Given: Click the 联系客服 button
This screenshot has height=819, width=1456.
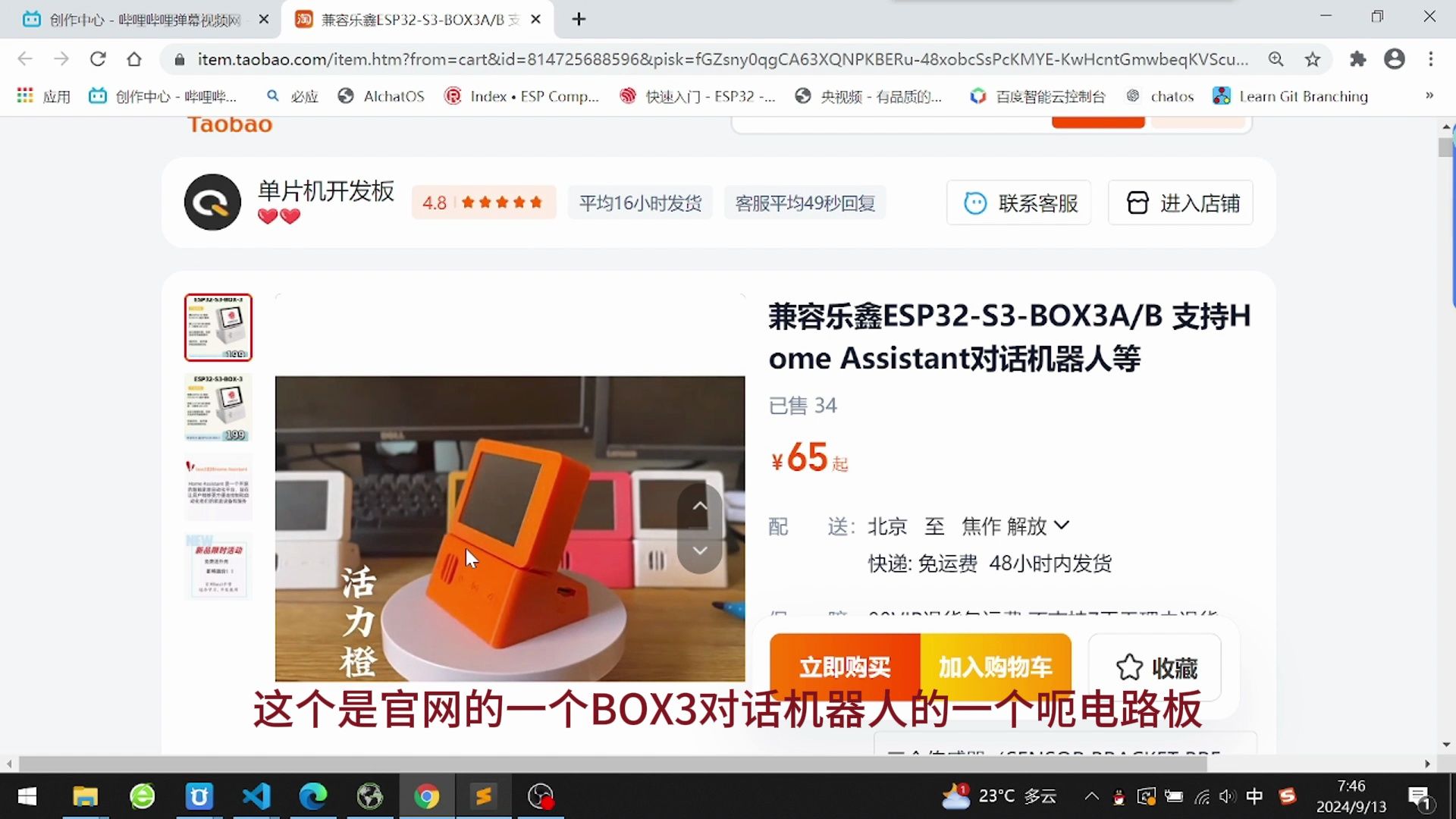Looking at the screenshot, I should tap(1019, 202).
